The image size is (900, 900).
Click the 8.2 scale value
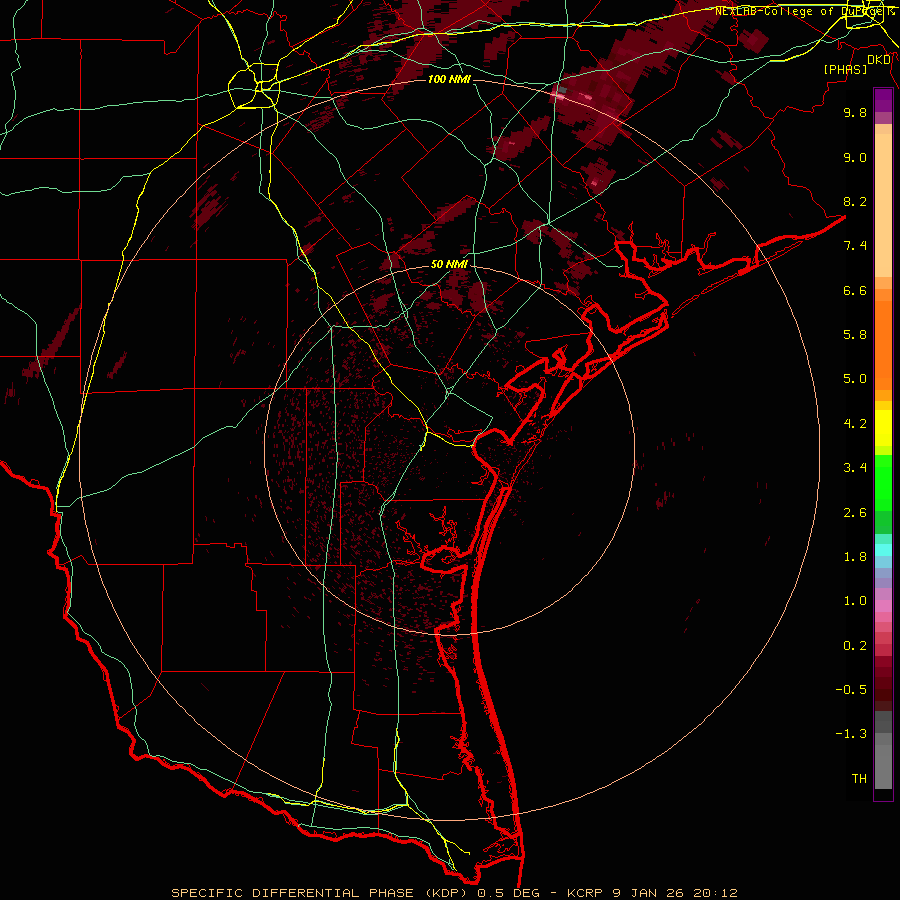855,201
